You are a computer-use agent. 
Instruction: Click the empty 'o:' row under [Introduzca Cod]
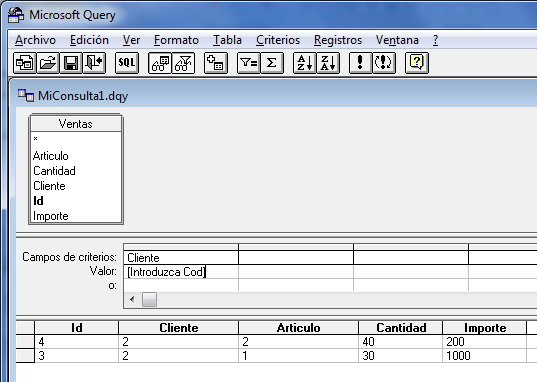click(x=181, y=285)
